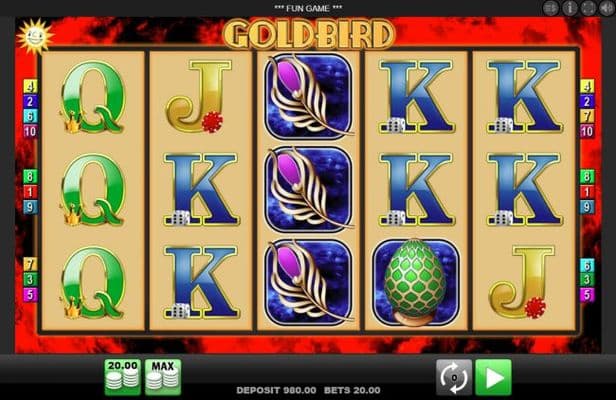Click the Gold Bird title logo
This screenshot has height=400, width=616.
[x=309, y=34]
